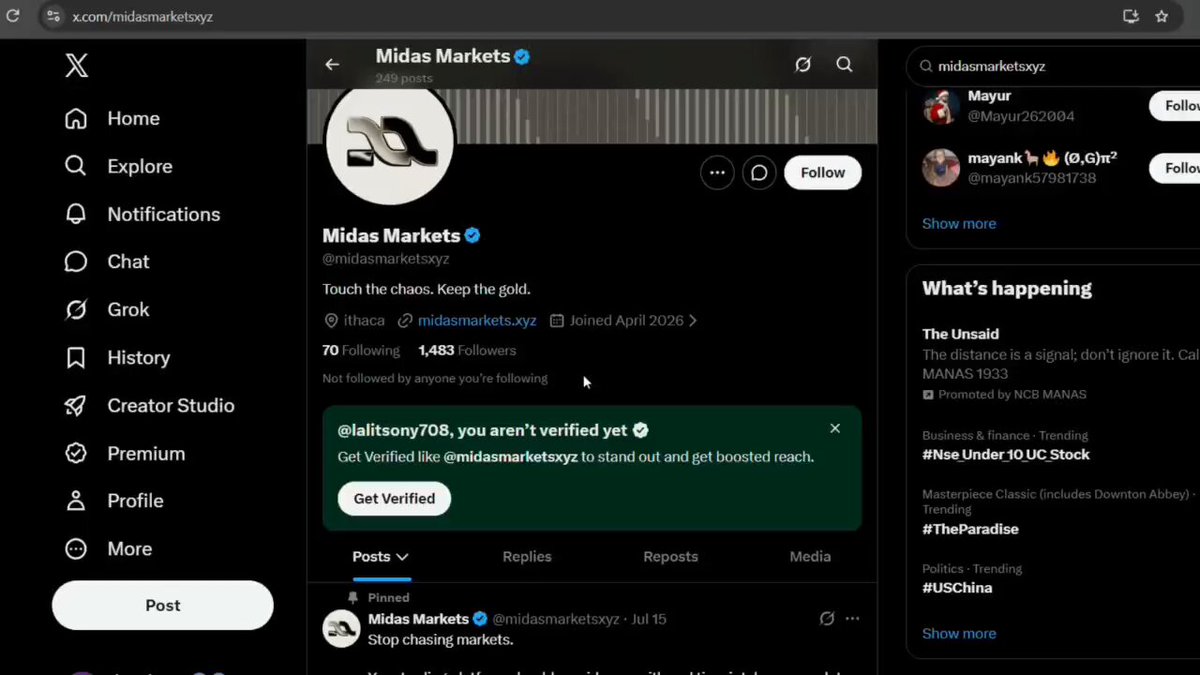Dismiss the get verified banner
1200x675 pixels.
[x=835, y=428]
